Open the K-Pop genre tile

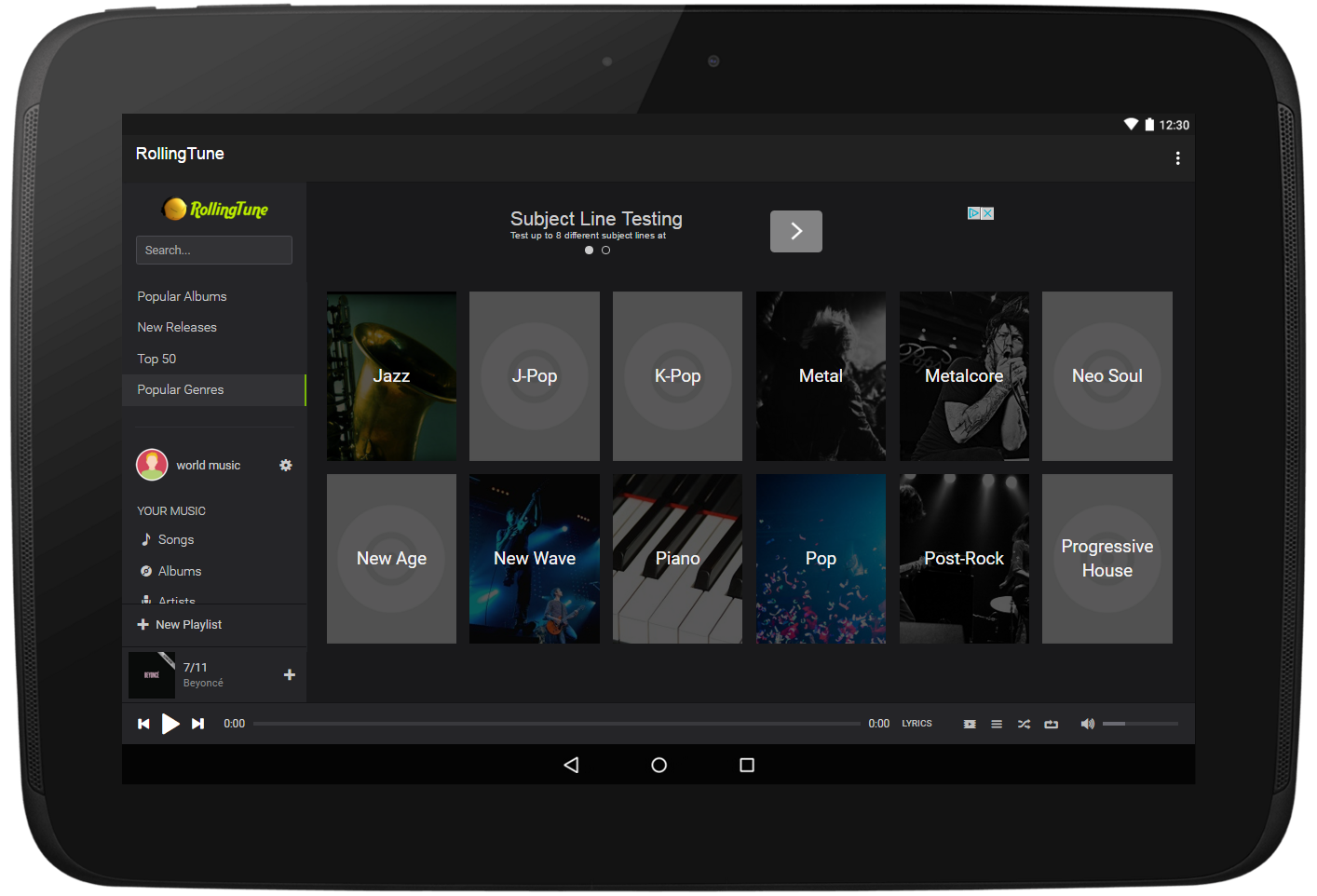(x=677, y=376)
